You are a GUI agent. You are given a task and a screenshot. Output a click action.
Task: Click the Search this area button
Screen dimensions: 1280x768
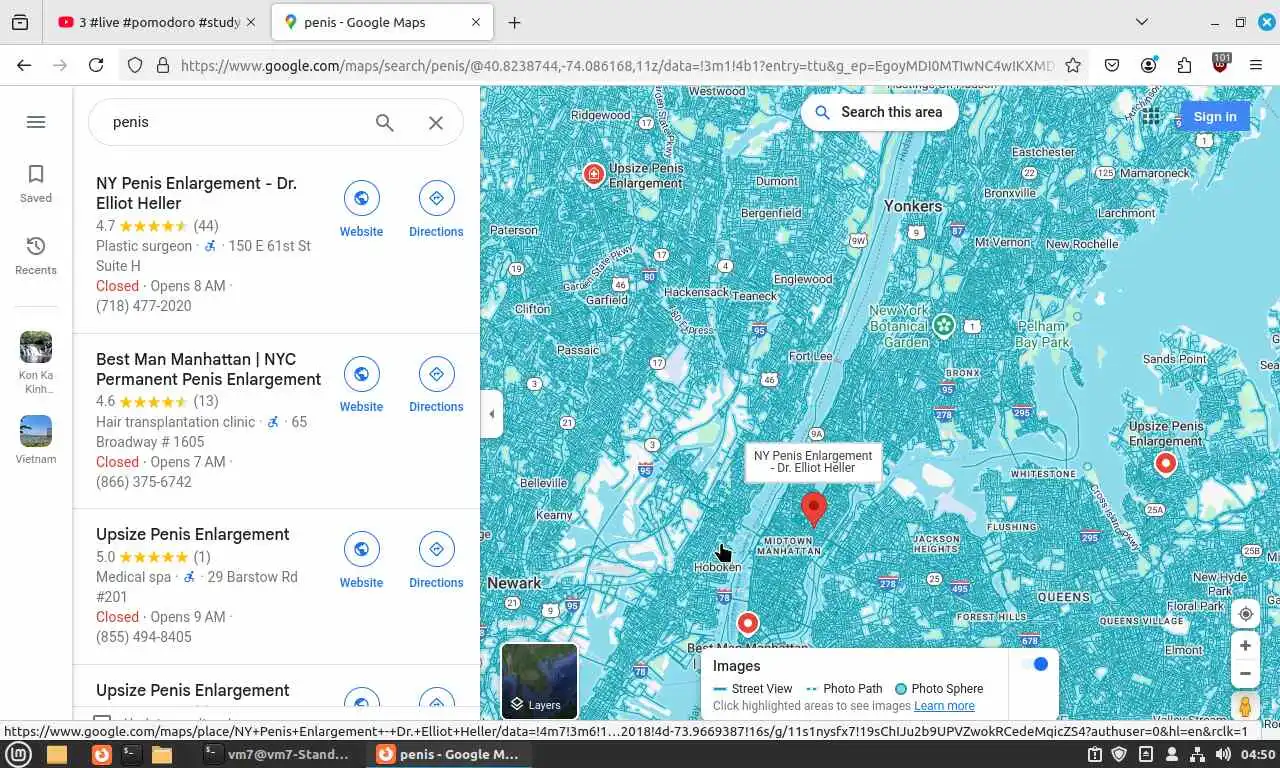pos(879,112)
